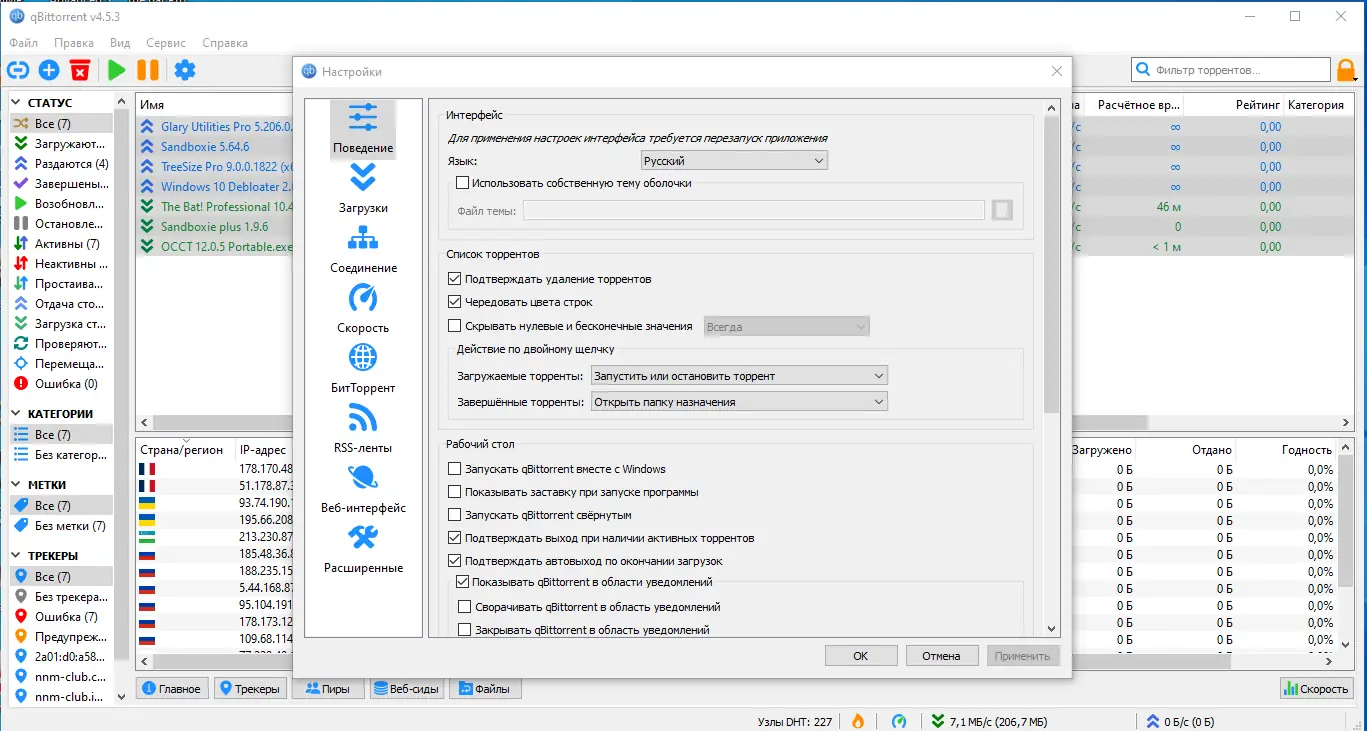
Task: Click the add torrent link icon in toolbar
Action: click(x=18, y=70)
